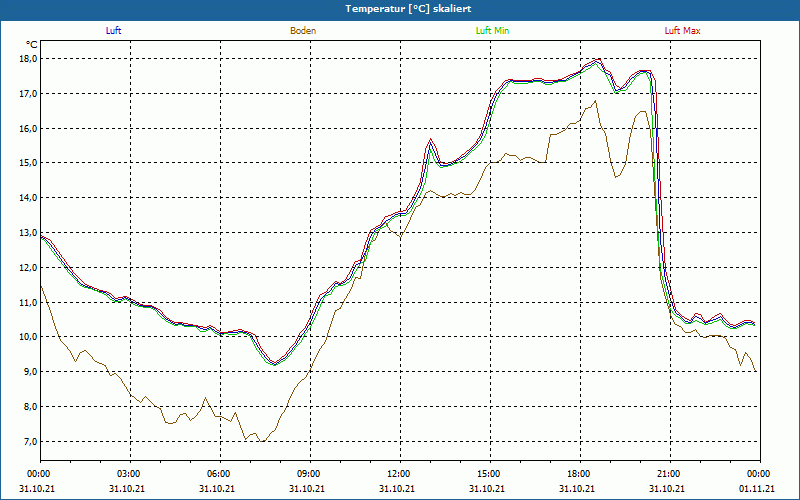The width and height of the screenshot is (800, 500).
Task: Click the Luft Min legend label
Action: click(492, 31)
